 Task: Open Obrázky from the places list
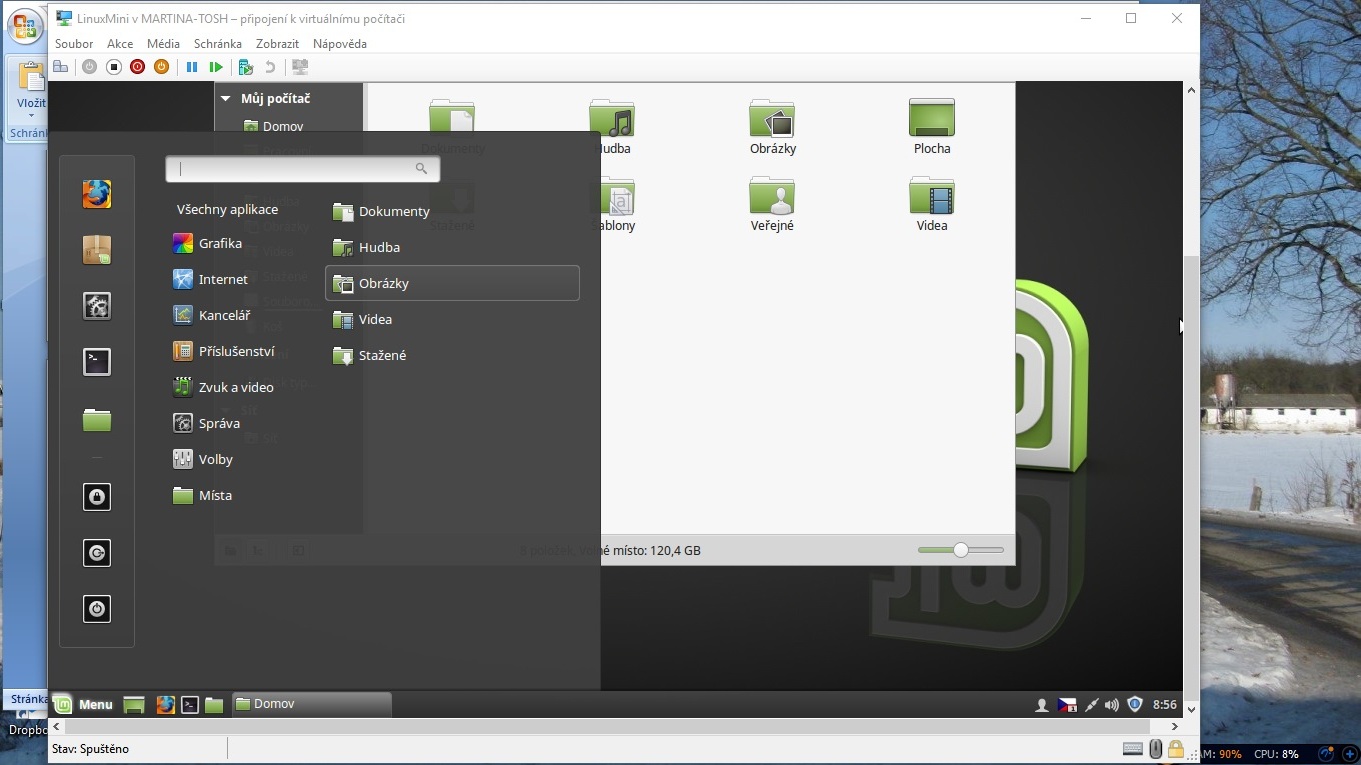453,283
